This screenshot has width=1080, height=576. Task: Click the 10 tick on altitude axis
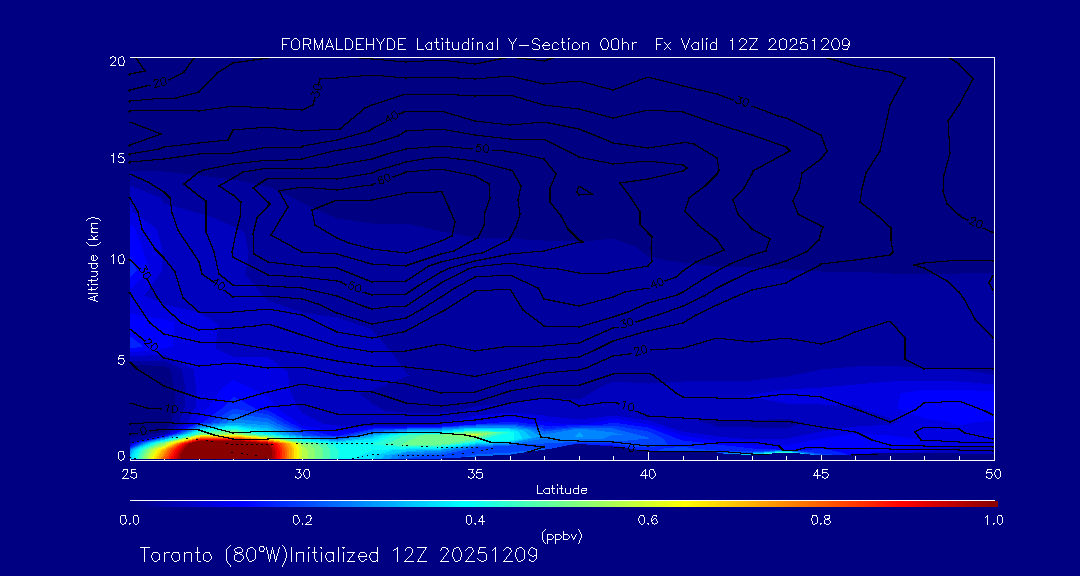point(116,259)
